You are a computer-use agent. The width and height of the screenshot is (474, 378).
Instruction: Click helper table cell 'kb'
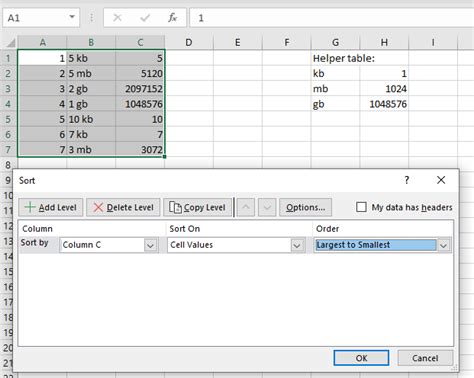tap(335, 73)
